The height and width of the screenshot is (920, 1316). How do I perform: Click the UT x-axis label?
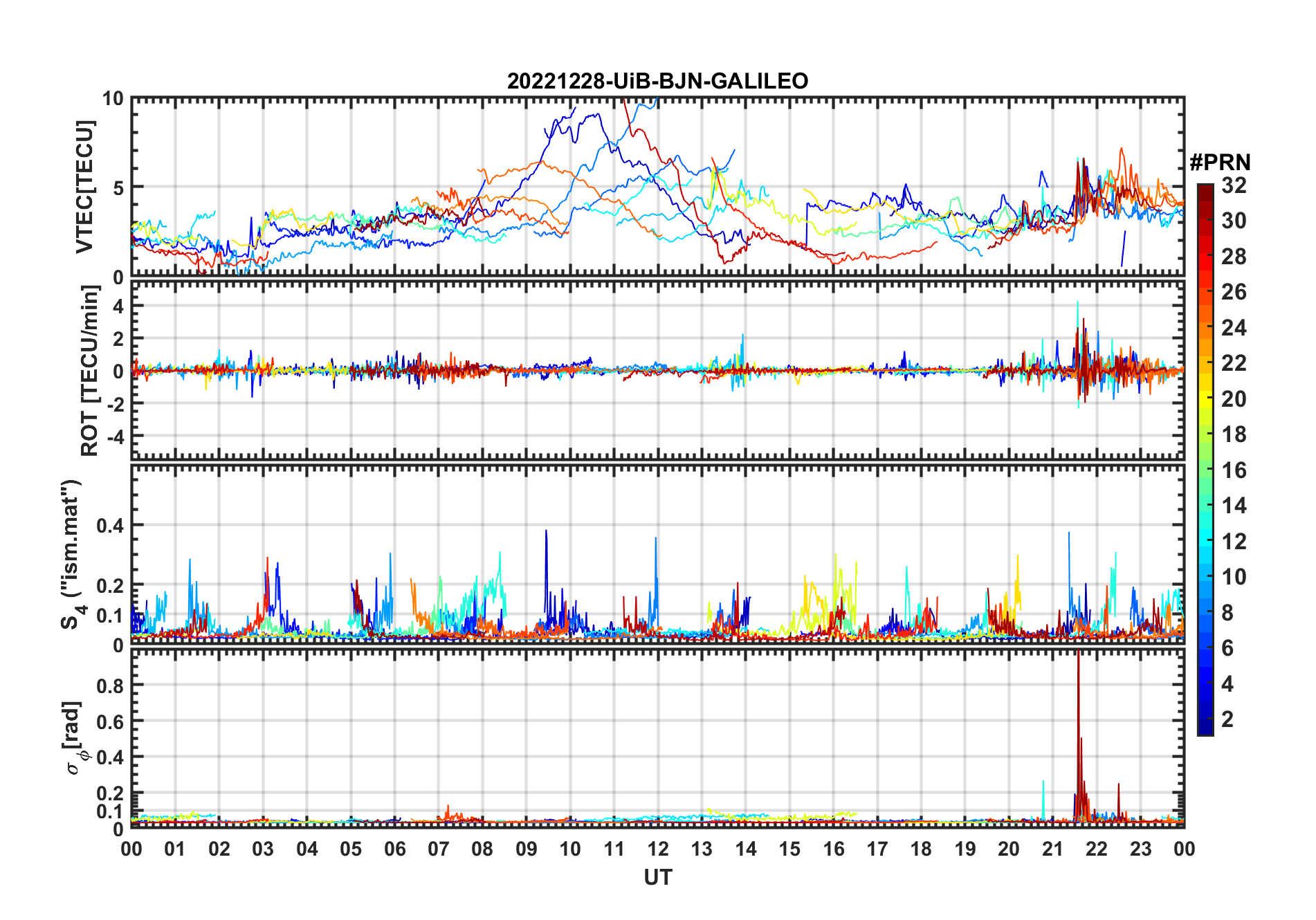657,877
